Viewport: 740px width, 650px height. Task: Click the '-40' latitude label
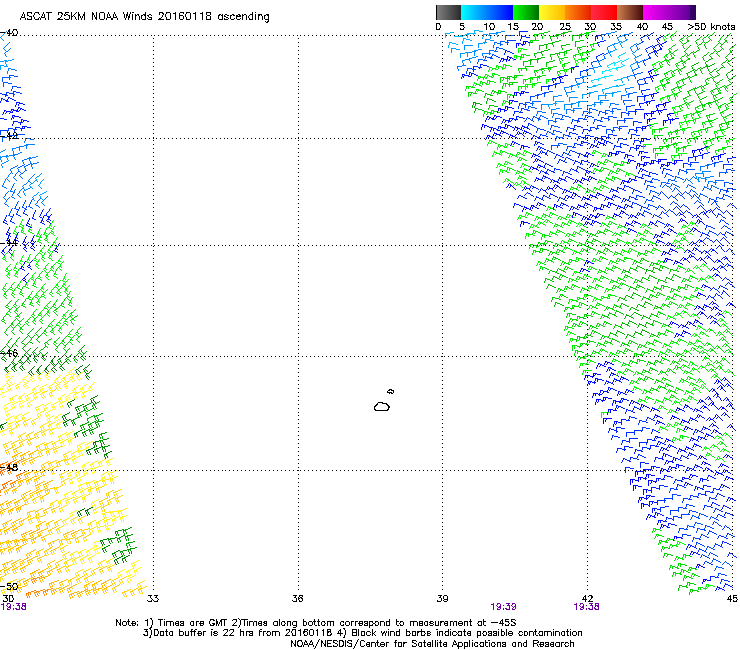tap(9, 33)
